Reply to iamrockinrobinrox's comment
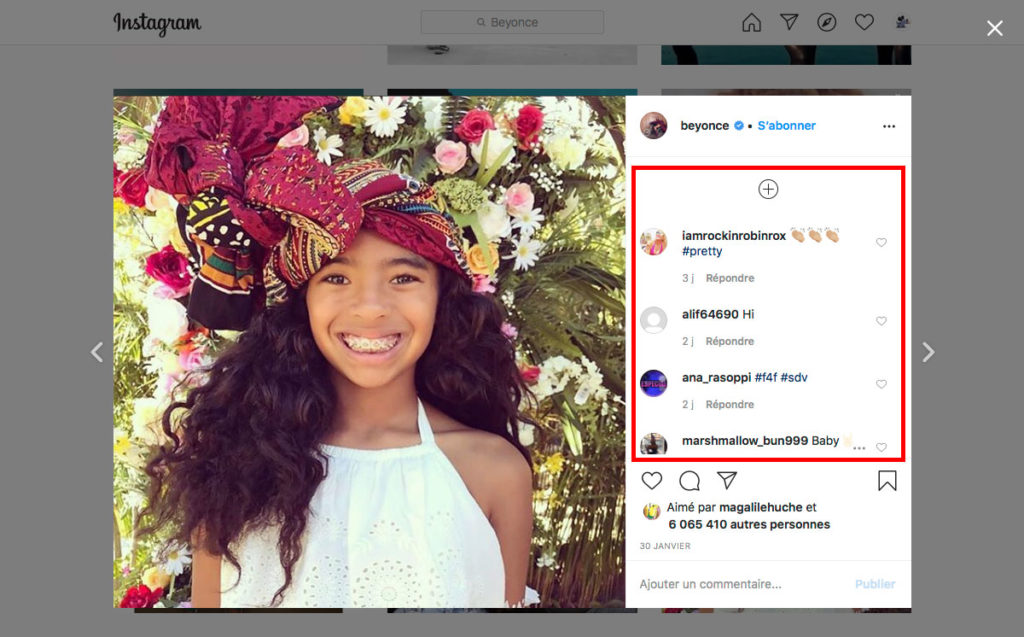This screenshot has height=637, width=1024. [730, 278]
